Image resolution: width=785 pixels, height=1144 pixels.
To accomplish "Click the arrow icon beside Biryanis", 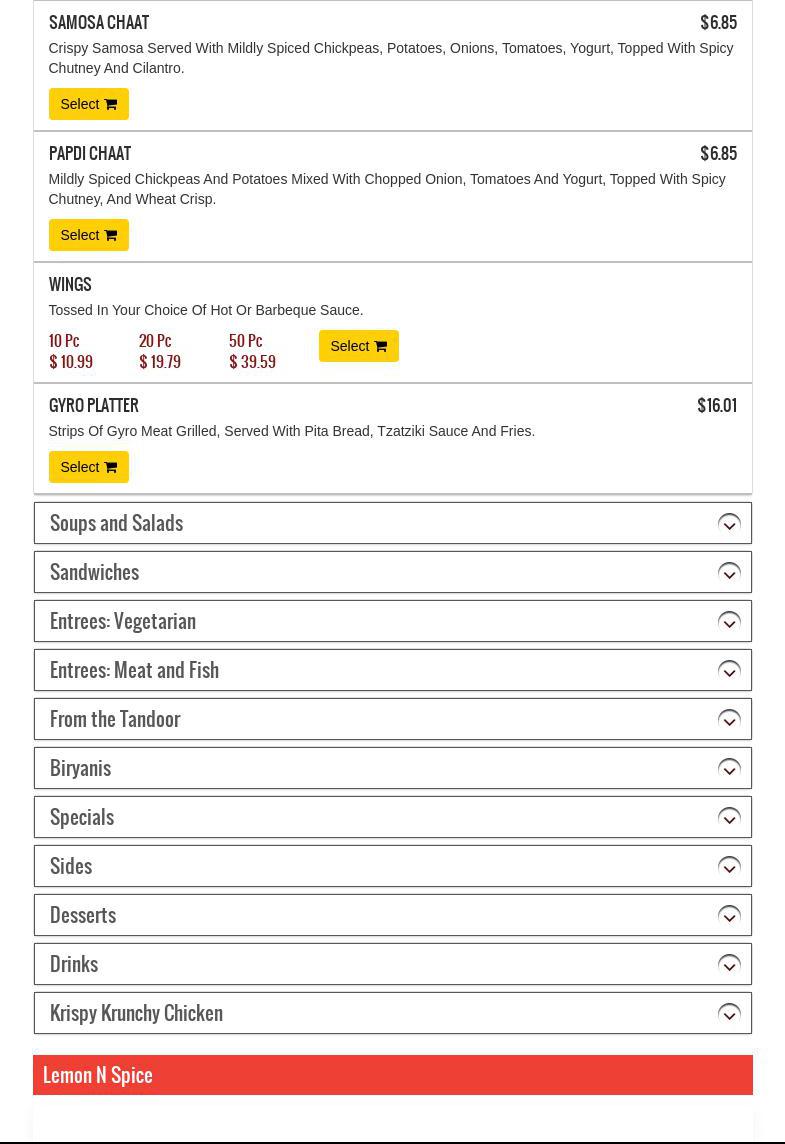I will coord(729,769).
